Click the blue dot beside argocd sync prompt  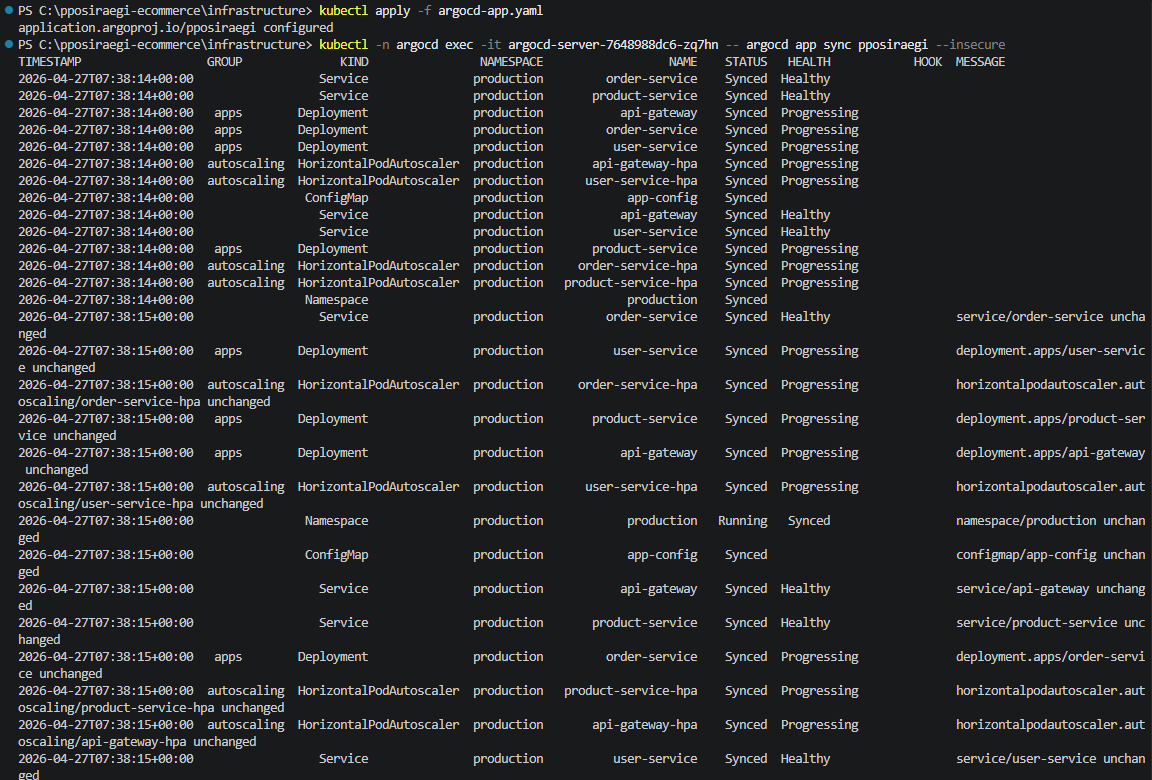[x=8, y=45]
